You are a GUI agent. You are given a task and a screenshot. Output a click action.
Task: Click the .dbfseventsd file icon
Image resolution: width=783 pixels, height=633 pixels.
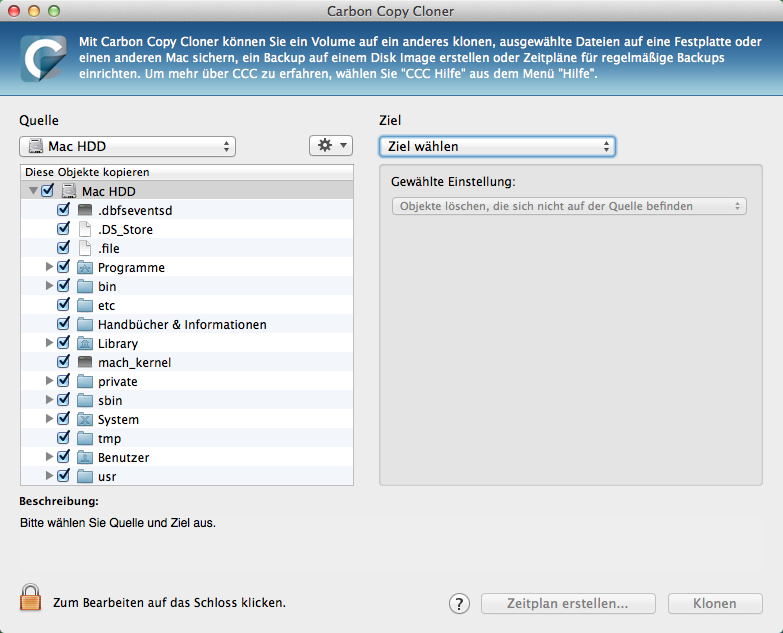pos(85,210)
